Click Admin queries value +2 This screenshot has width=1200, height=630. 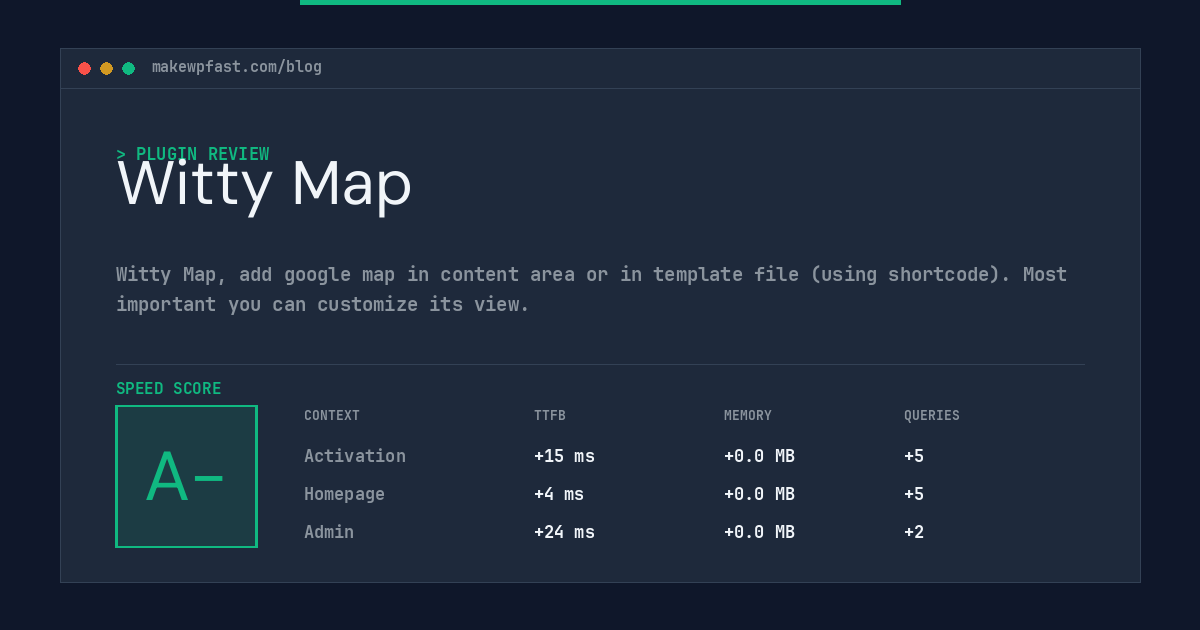pos(914,532)
